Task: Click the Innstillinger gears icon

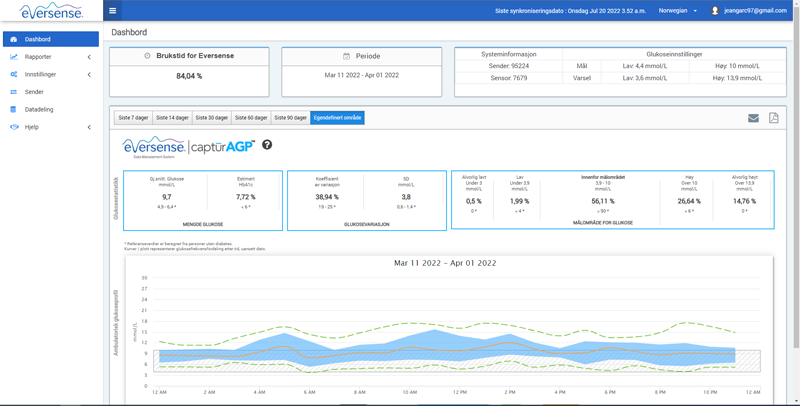Action: [14, 74]
